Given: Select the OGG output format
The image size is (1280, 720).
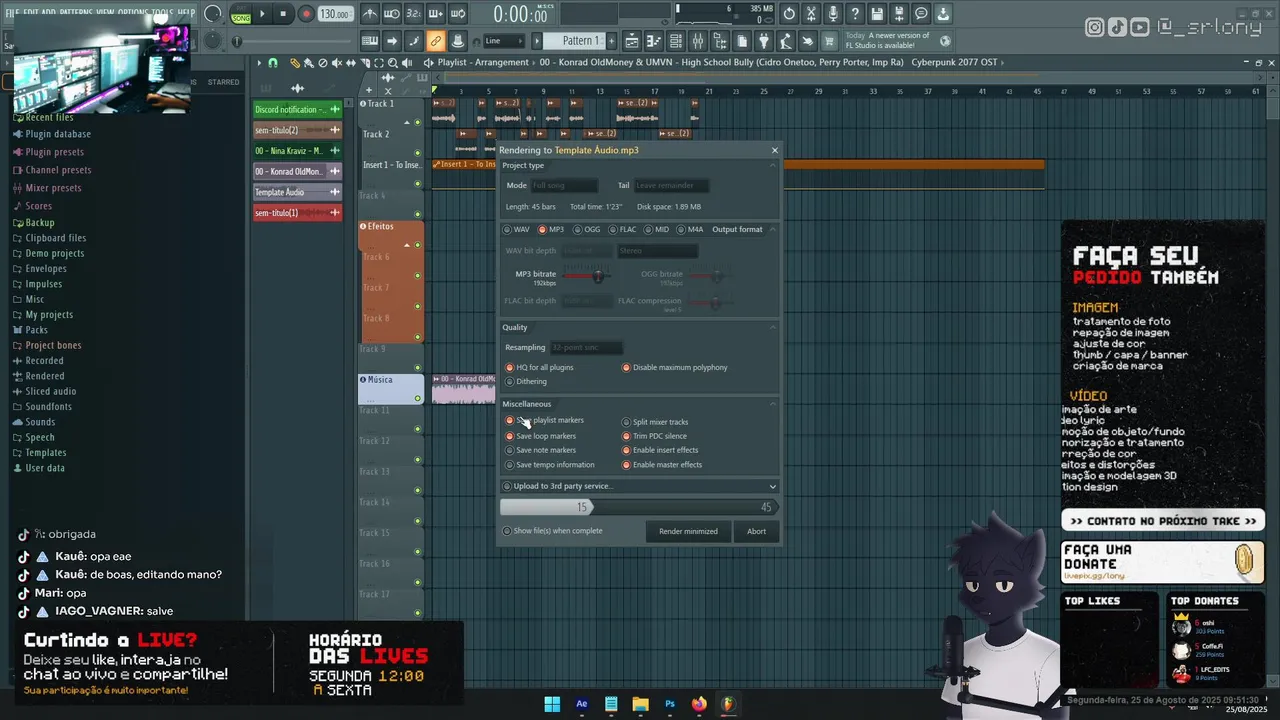Looking at the screenshot, I should tap(587, 229).
